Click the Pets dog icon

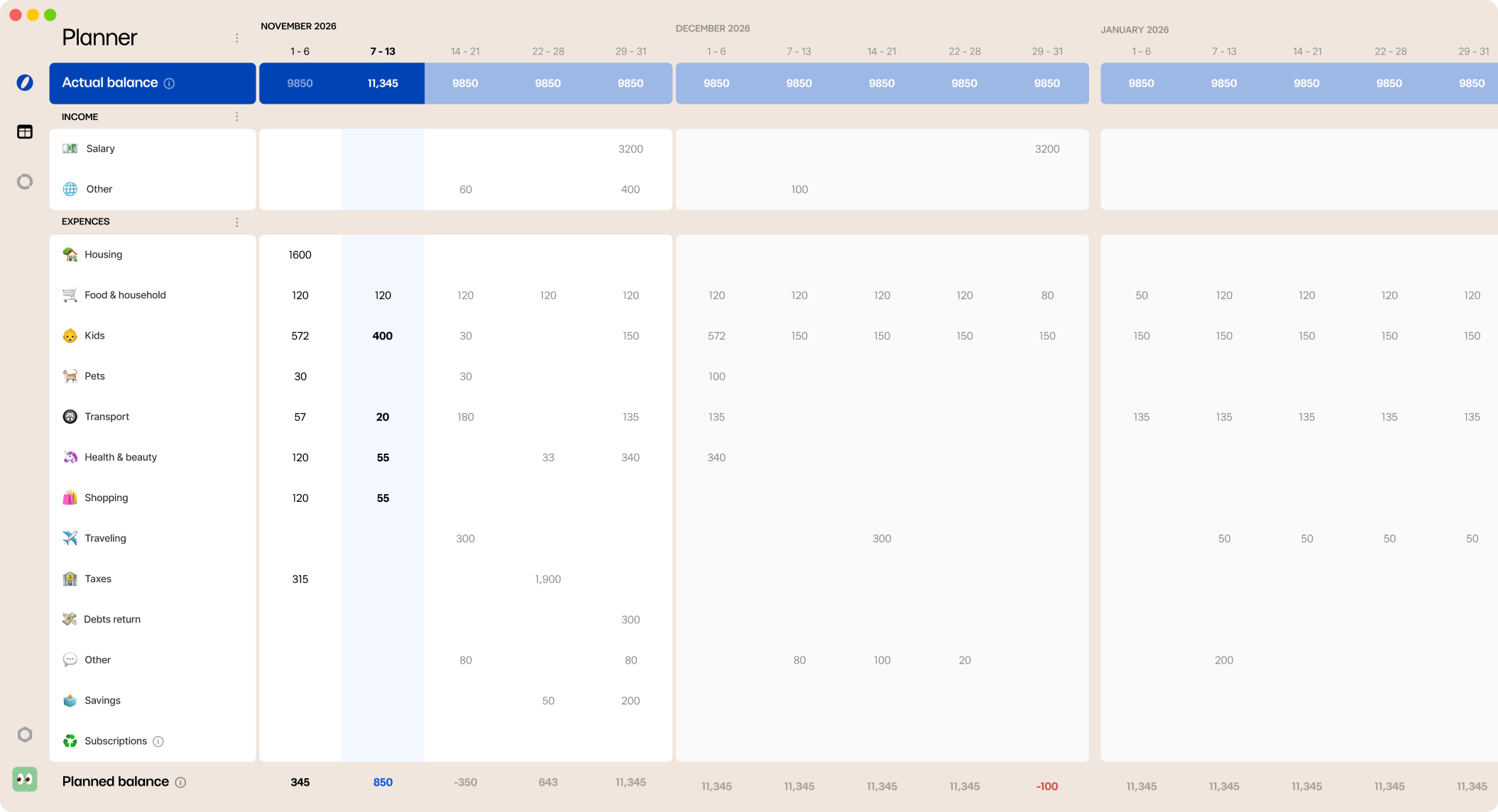click(70, 375)
